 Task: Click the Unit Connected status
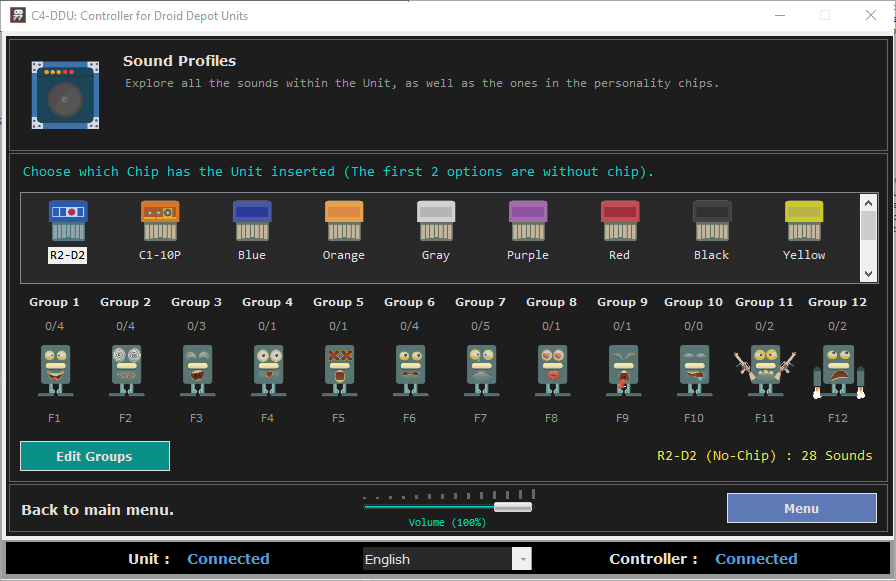pyautogui.click(x=228, y=558)
